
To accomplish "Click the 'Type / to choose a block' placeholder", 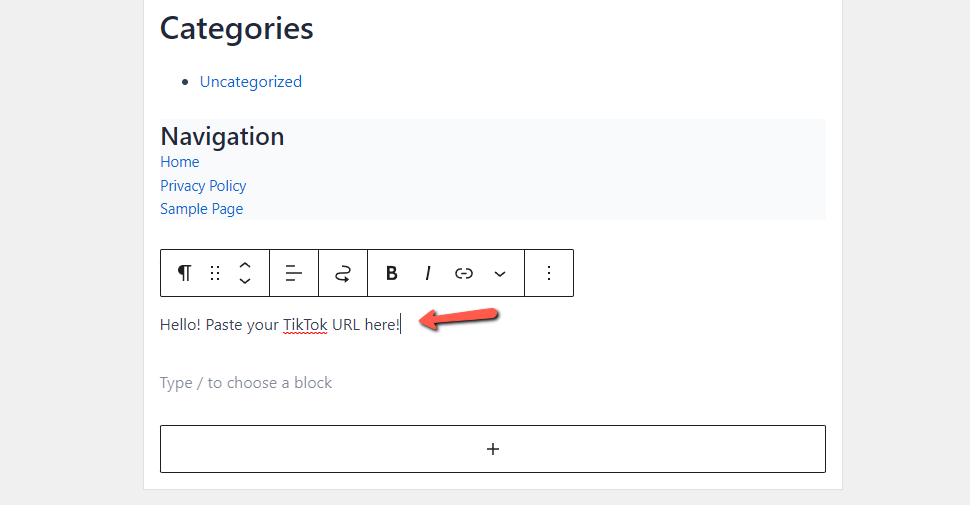I will [246, 383].
